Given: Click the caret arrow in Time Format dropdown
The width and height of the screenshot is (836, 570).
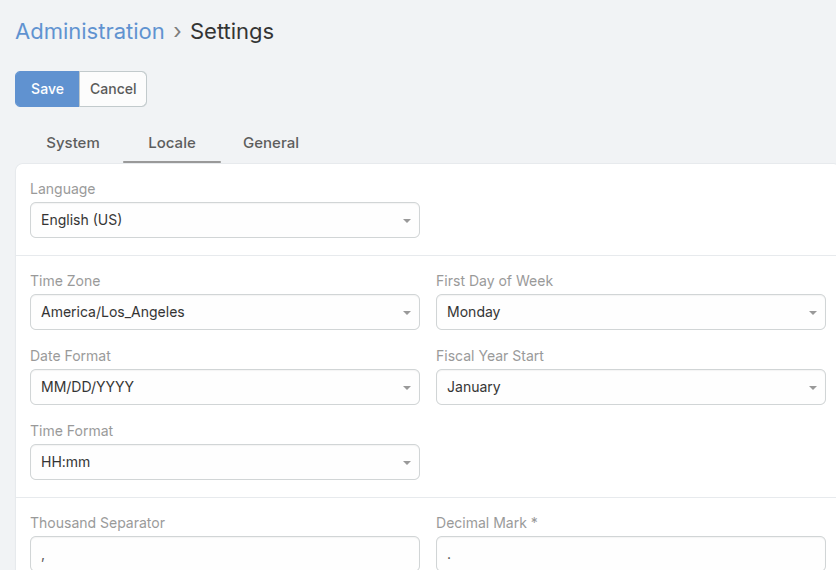Looking at the screenshot, I should click(x=407, y=463).
